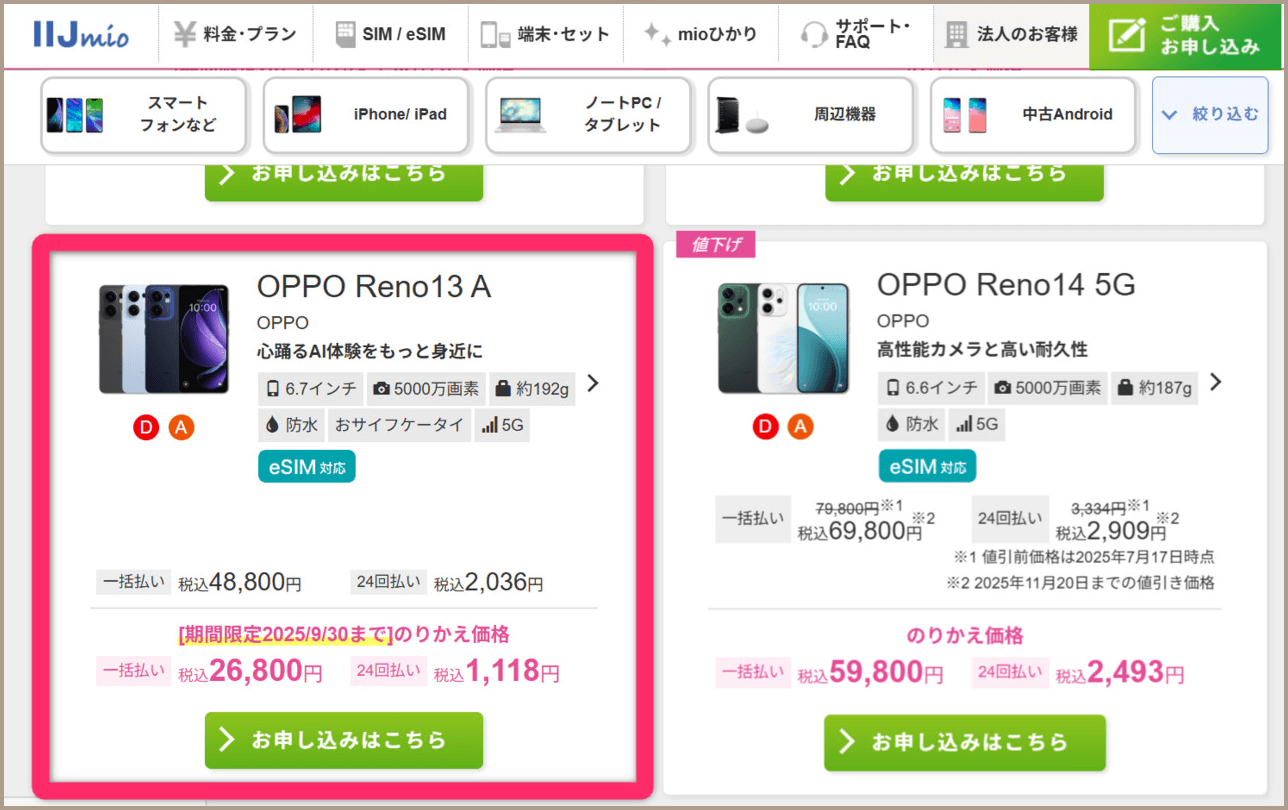The image size is (1288, 810).
Task: Expand OPPO Reno14 5G spec arrow
Action: pos(1216,381)
